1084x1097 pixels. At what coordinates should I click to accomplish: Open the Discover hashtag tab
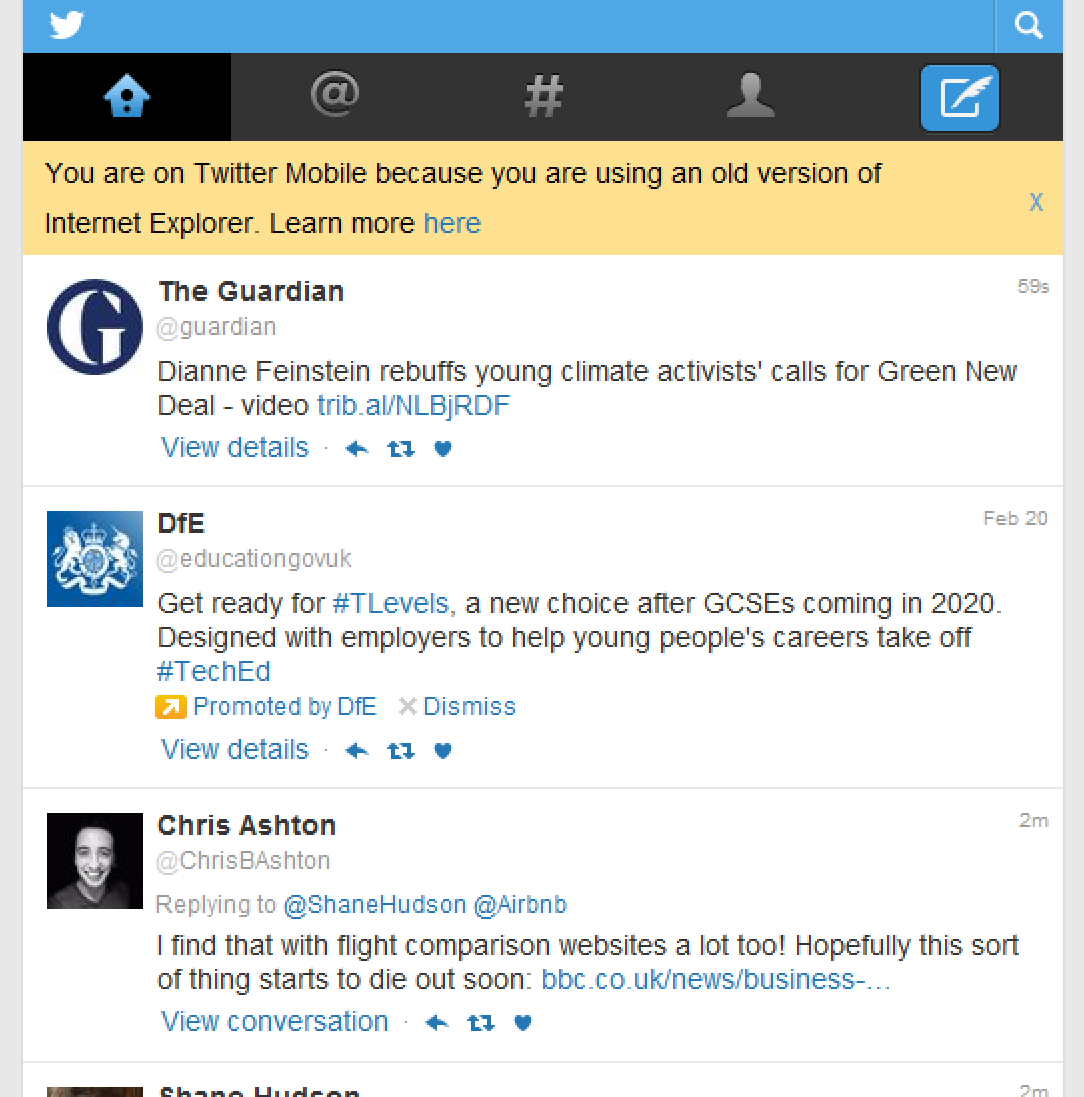543,97
